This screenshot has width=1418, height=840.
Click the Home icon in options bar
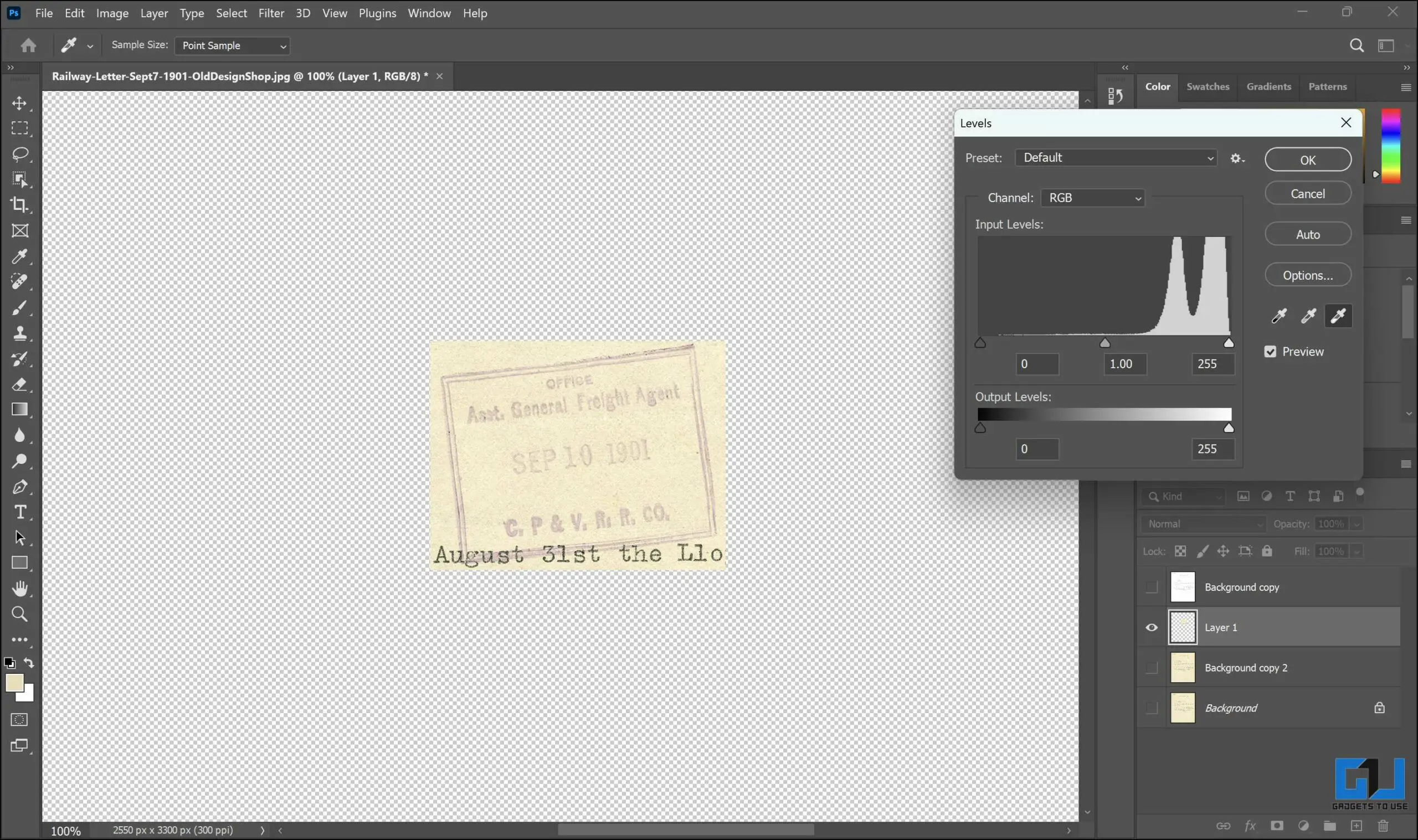point(28,45)
